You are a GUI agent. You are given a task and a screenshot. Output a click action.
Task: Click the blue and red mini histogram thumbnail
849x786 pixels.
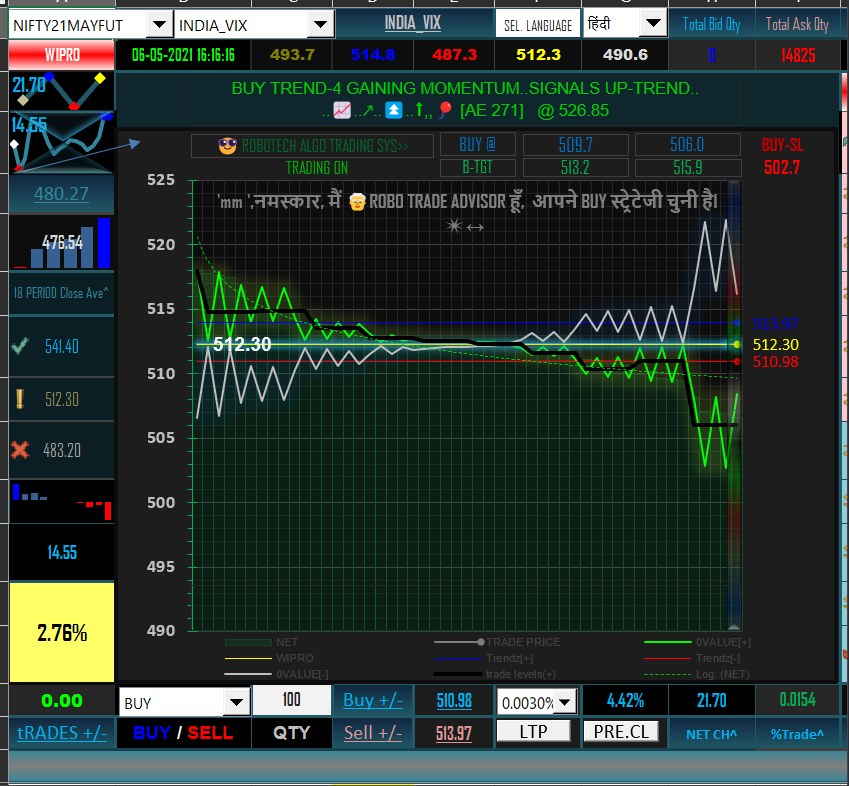tap(61, 502)
